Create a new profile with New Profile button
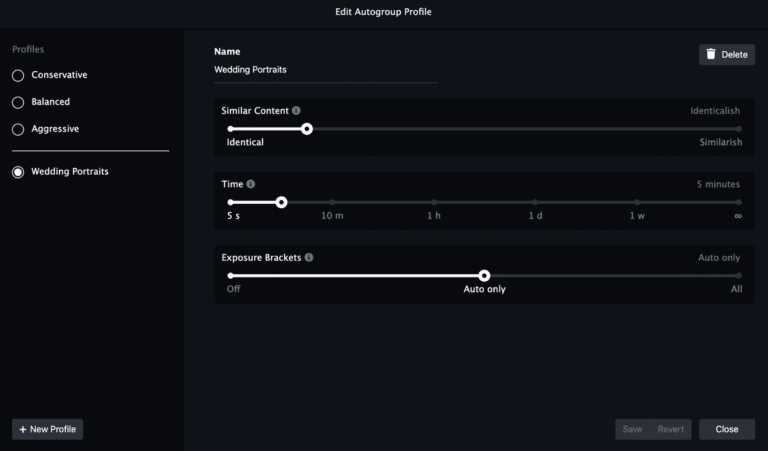The image size is (768, 451). [47, 429]
